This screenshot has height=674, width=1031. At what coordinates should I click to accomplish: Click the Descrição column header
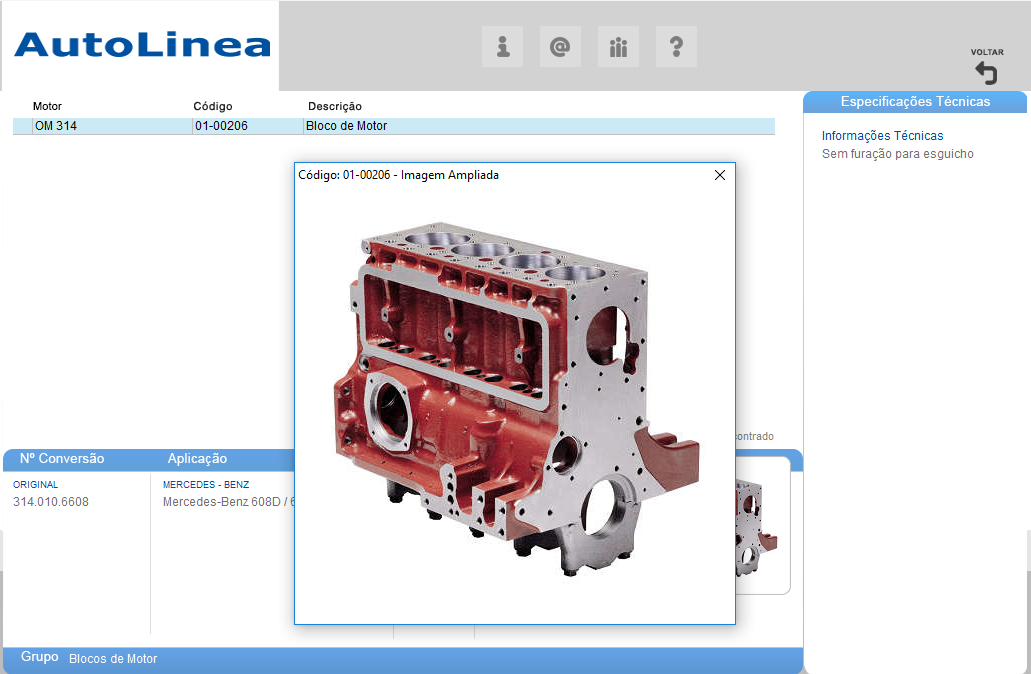(335, 106)
